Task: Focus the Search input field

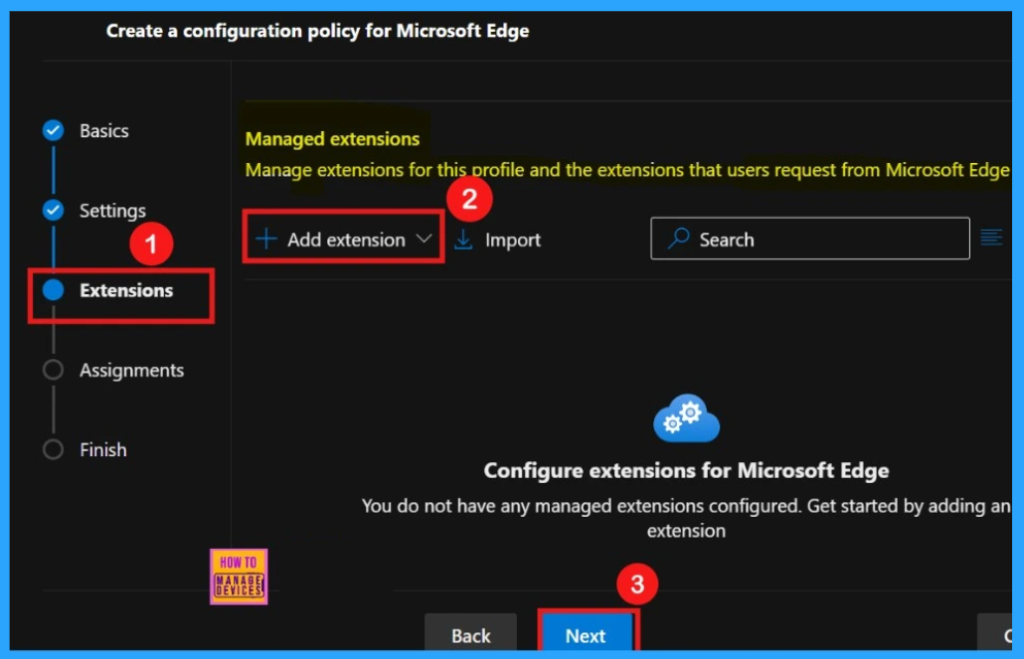Action: click(x=810, y=238)
